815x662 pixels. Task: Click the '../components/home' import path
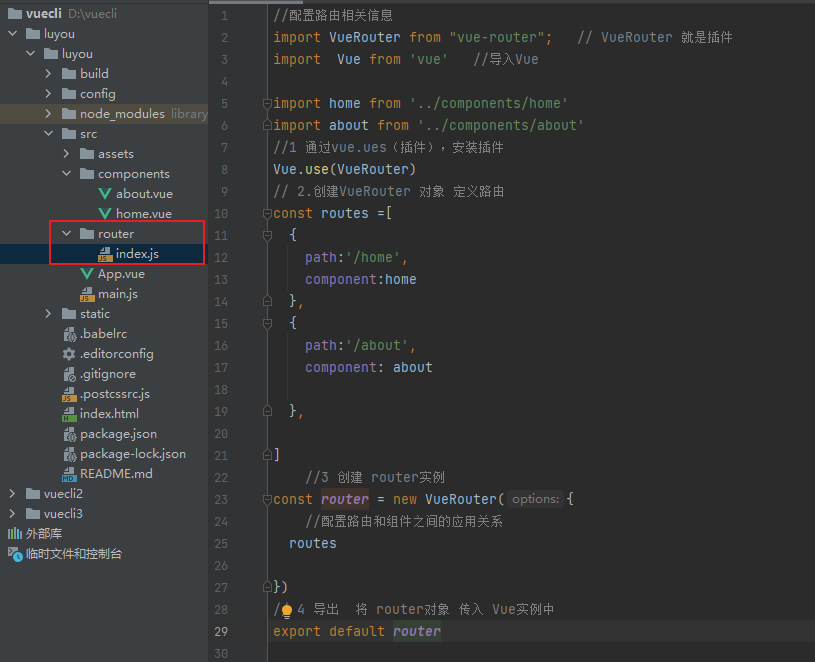[489, 103]
